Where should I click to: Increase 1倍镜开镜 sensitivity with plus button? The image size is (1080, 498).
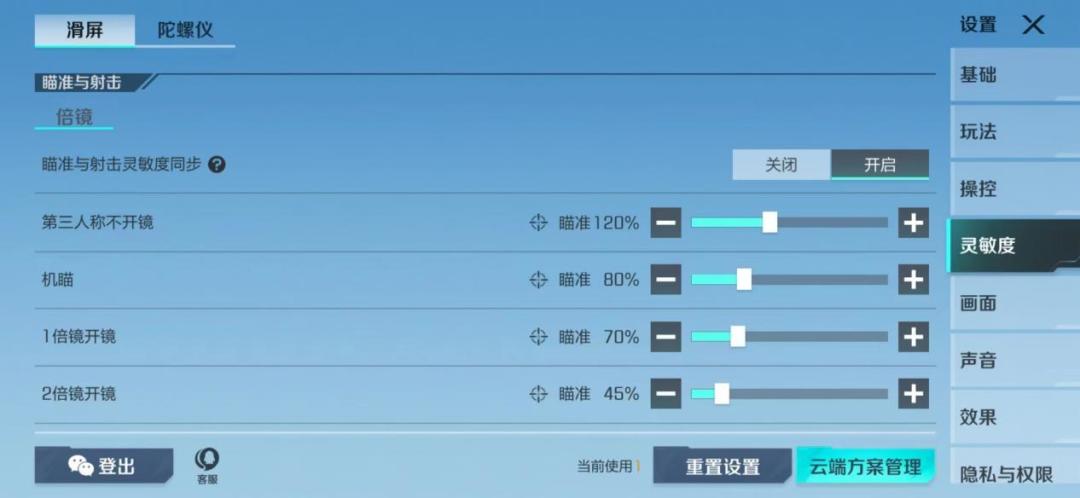(913, 337)
